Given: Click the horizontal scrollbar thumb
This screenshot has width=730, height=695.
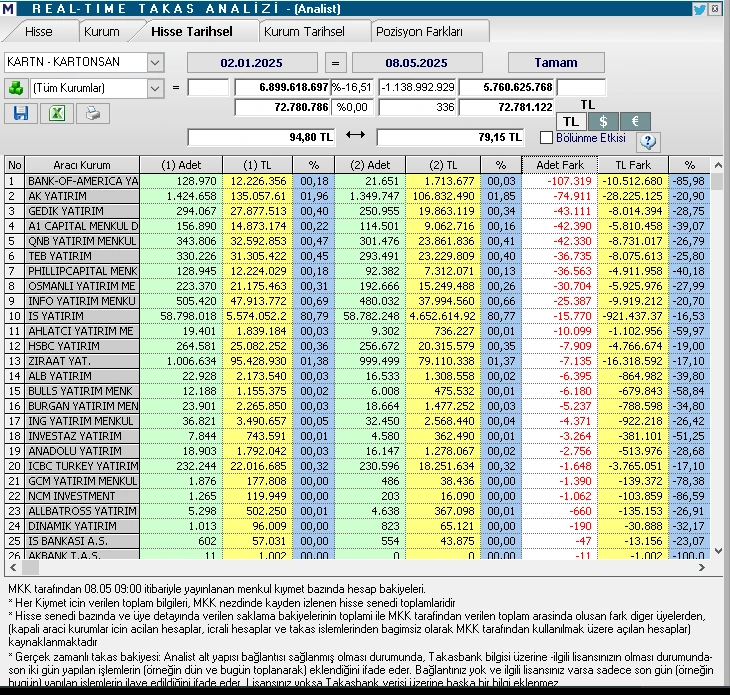Looking at the screenshot, I should point(30,567).
